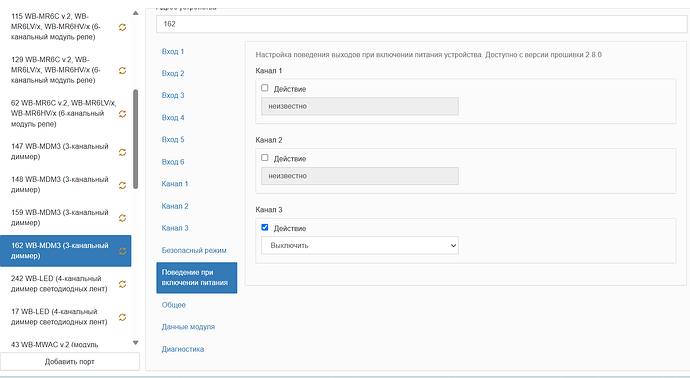690x378 pixels.
Task: Click device list scrollbar up arrow
Action: [x=136, y=13]
